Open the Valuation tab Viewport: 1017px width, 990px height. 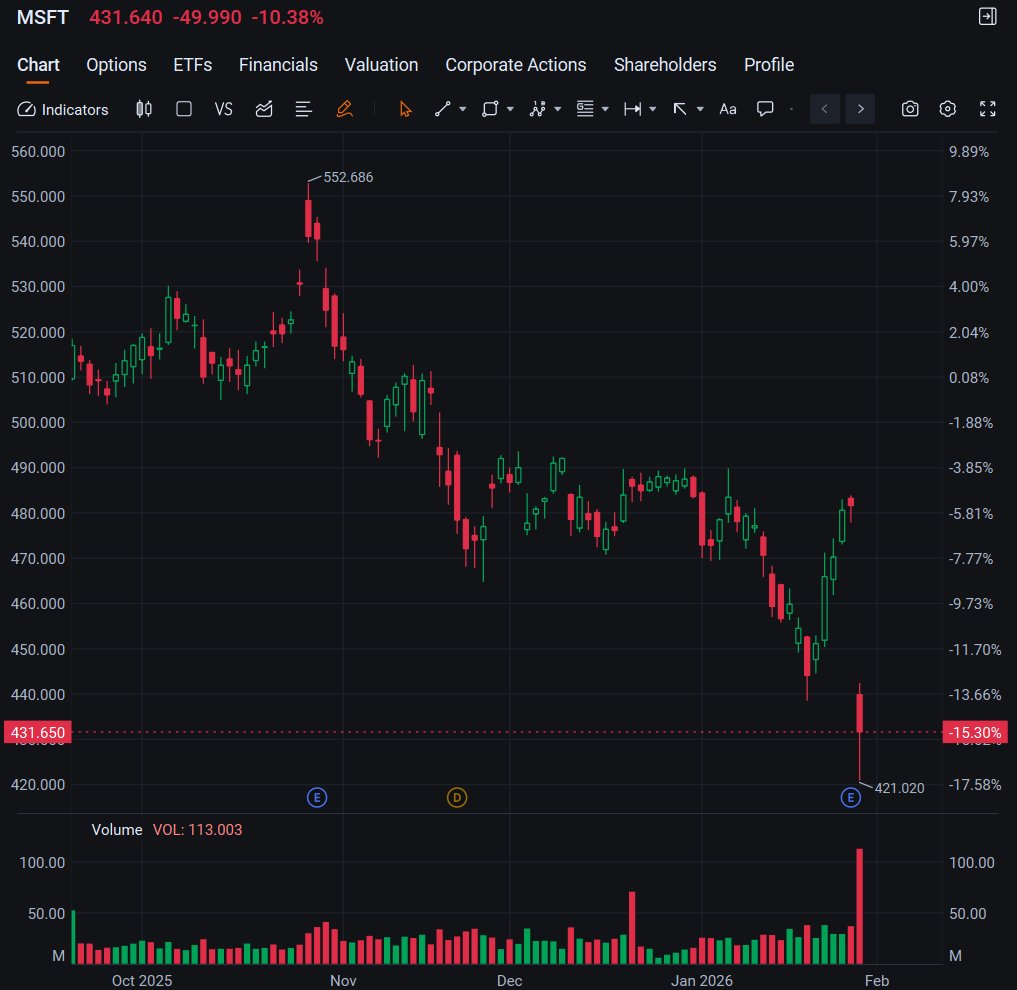coord(381,65)
